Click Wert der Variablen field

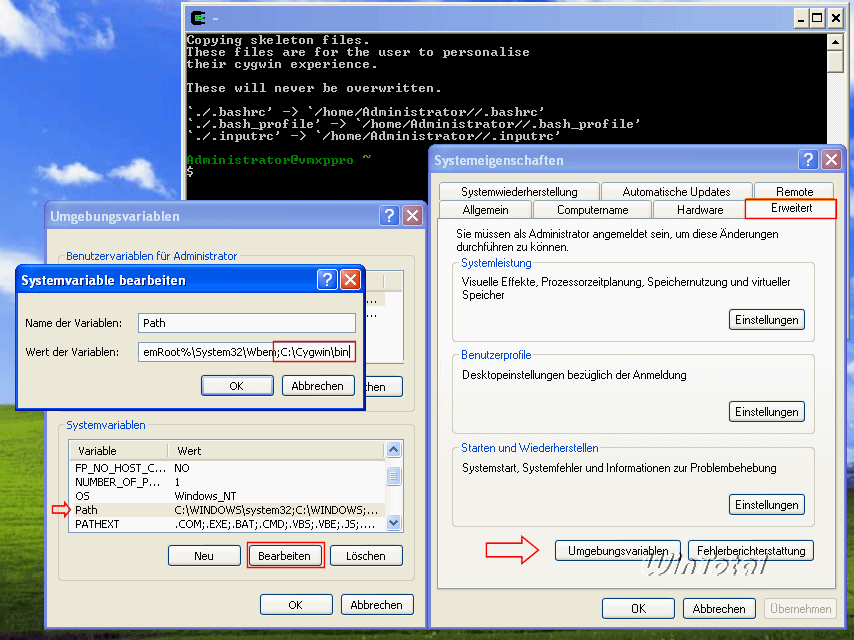click(247, 352)
